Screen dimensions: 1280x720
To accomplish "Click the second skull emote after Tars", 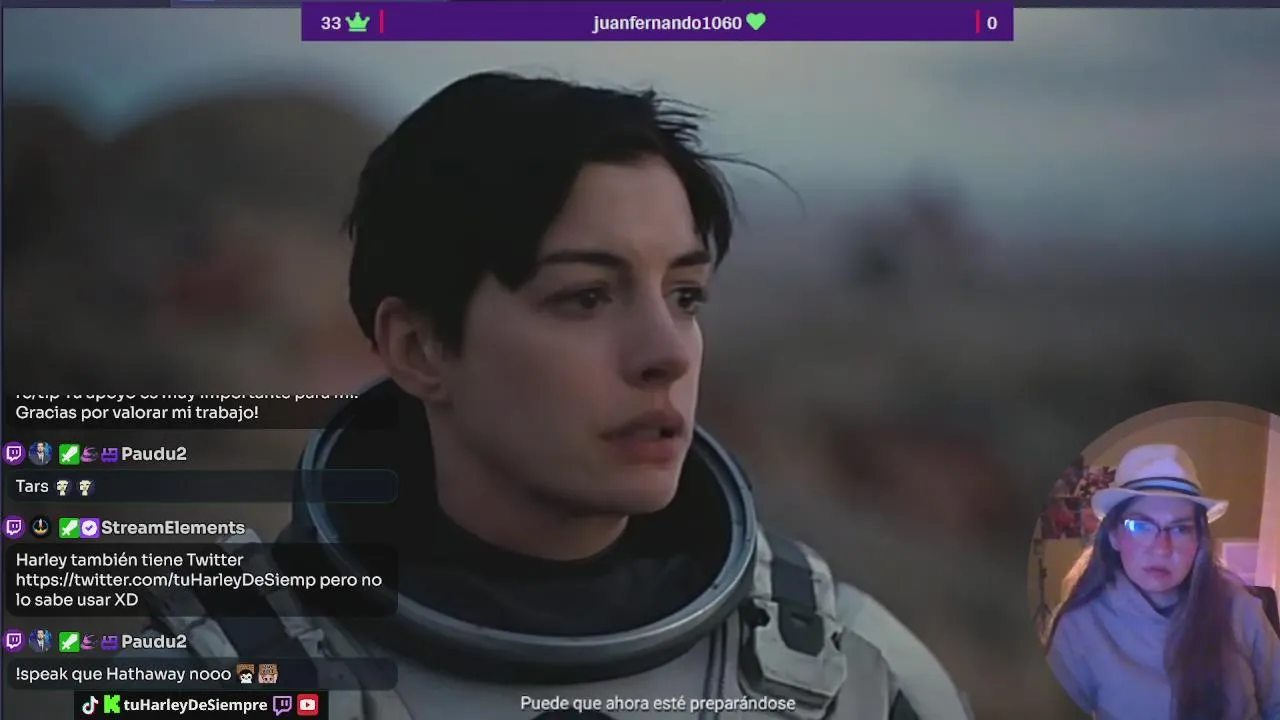I will point(85,487).
